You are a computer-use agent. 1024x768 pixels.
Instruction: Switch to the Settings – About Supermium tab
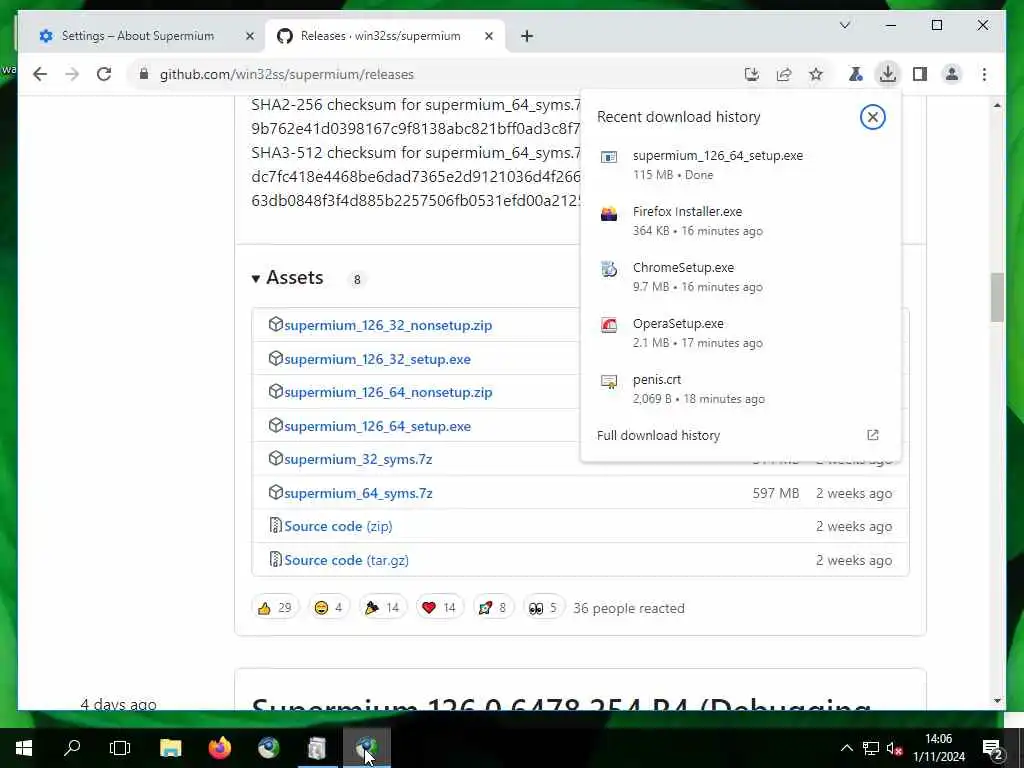138,36
